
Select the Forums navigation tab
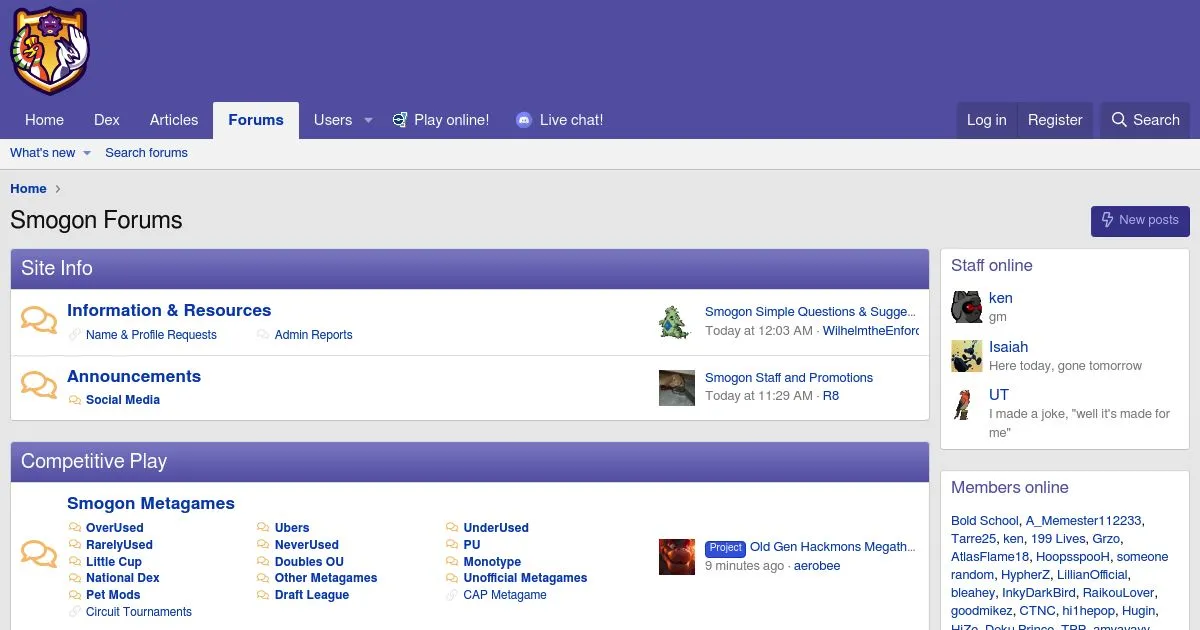[256, 120]
